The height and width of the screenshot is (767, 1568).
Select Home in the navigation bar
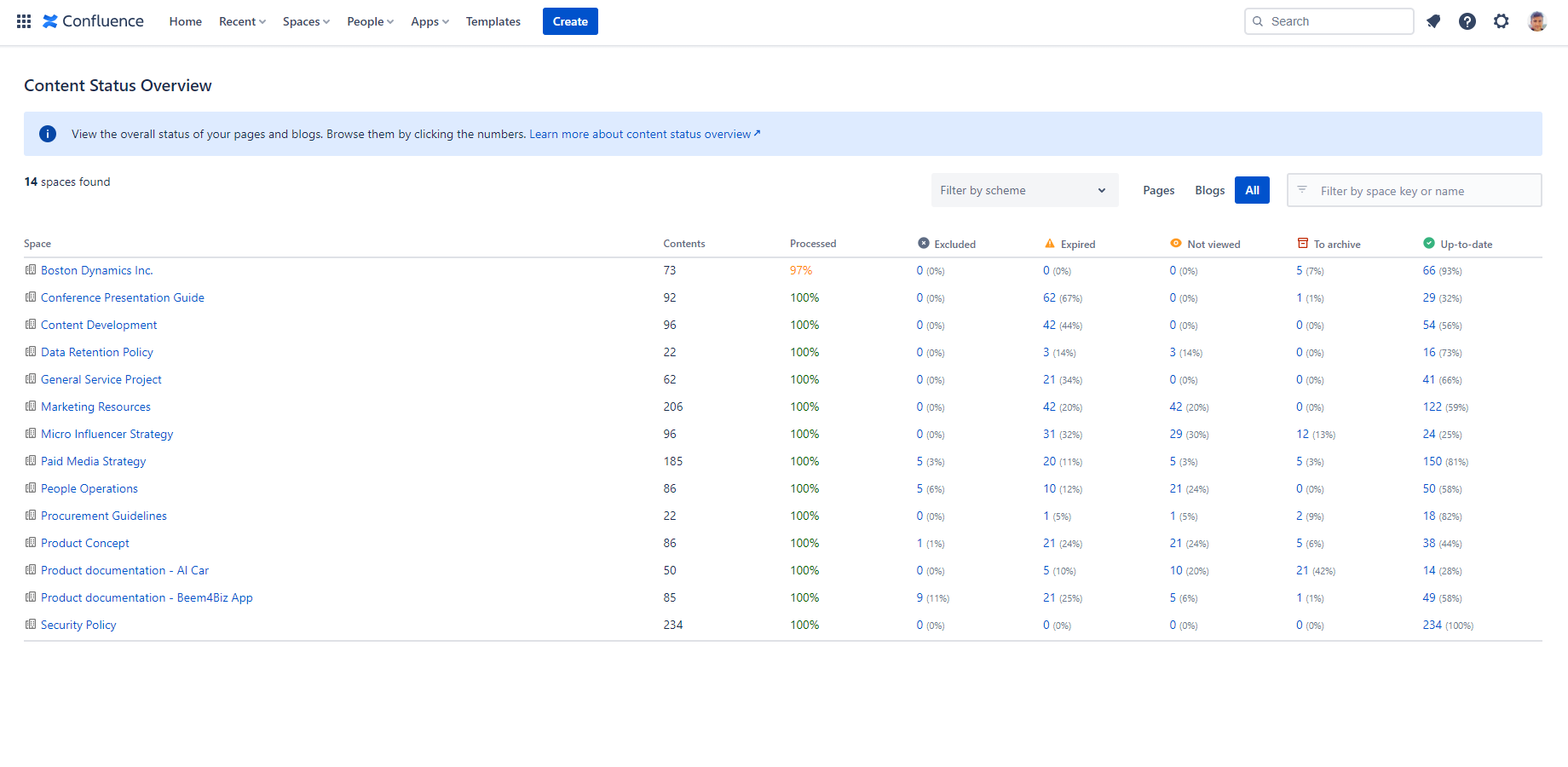click(185, 21)
